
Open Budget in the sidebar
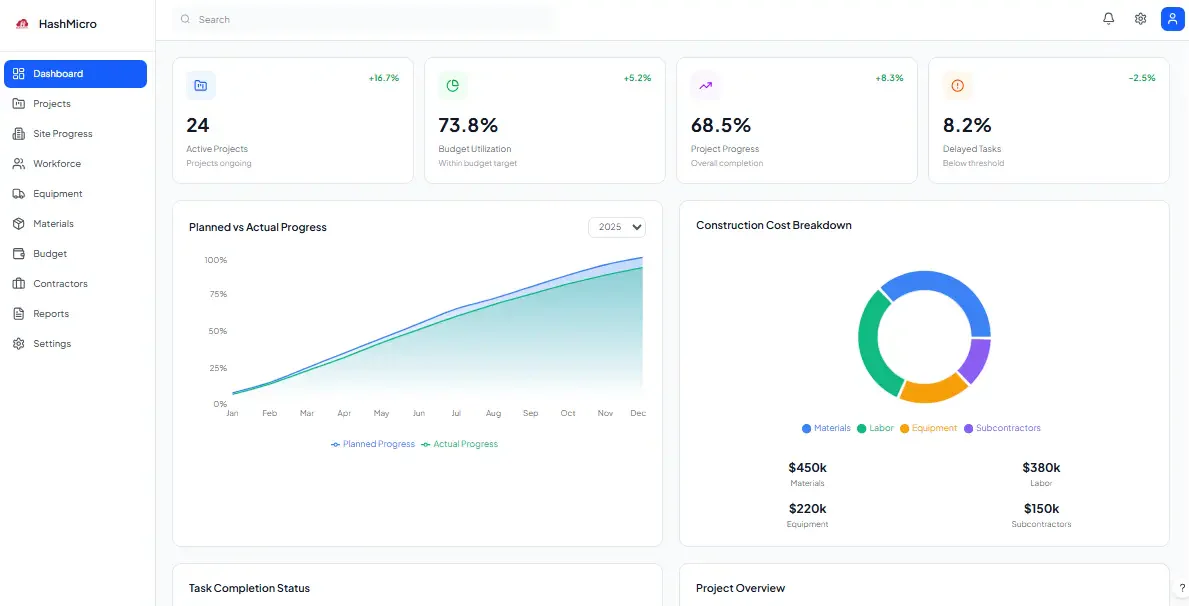75,253
